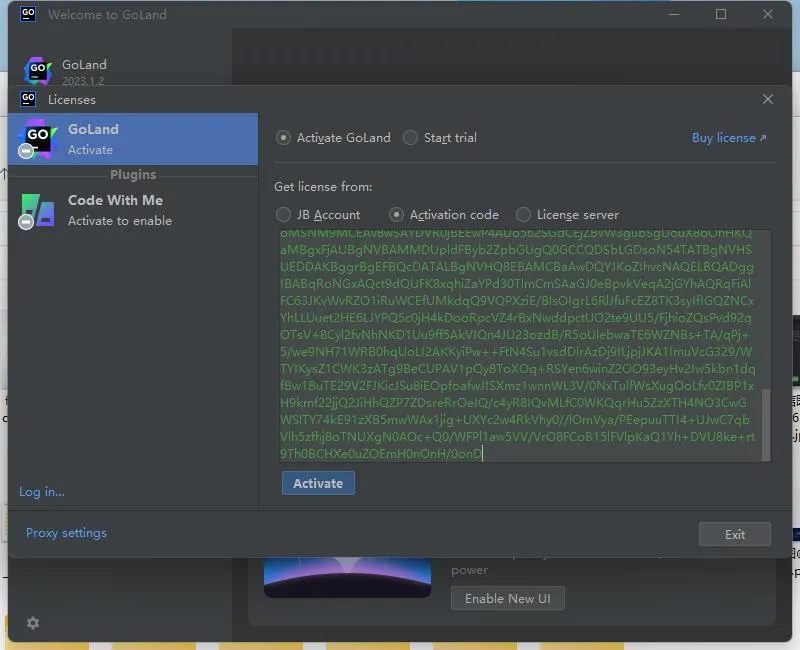Viewport: 800px width, 650px height.
Task: Close the Licenses dialog
Action: tap(767, 99)
